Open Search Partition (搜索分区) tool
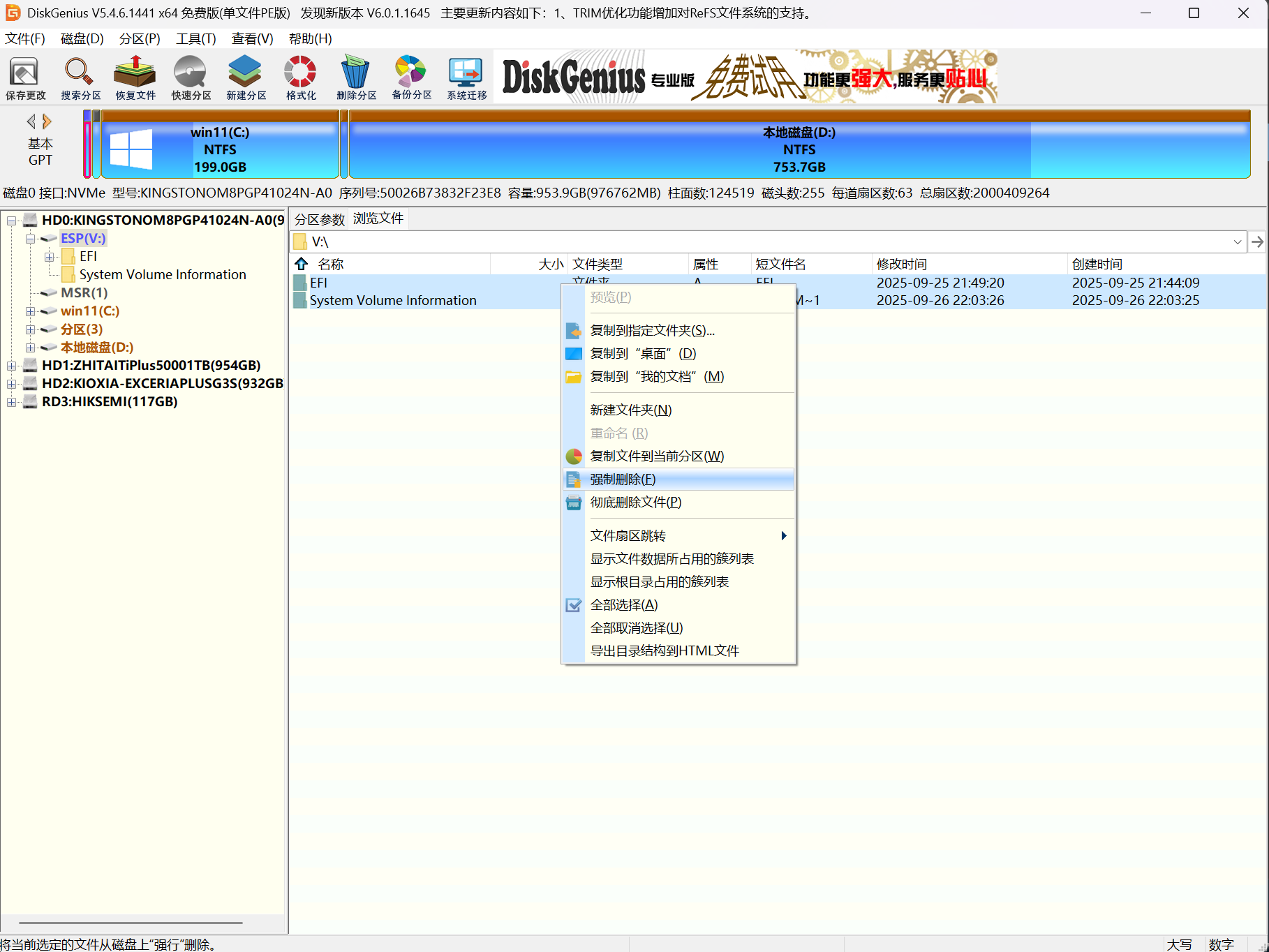 click(80, 77)
